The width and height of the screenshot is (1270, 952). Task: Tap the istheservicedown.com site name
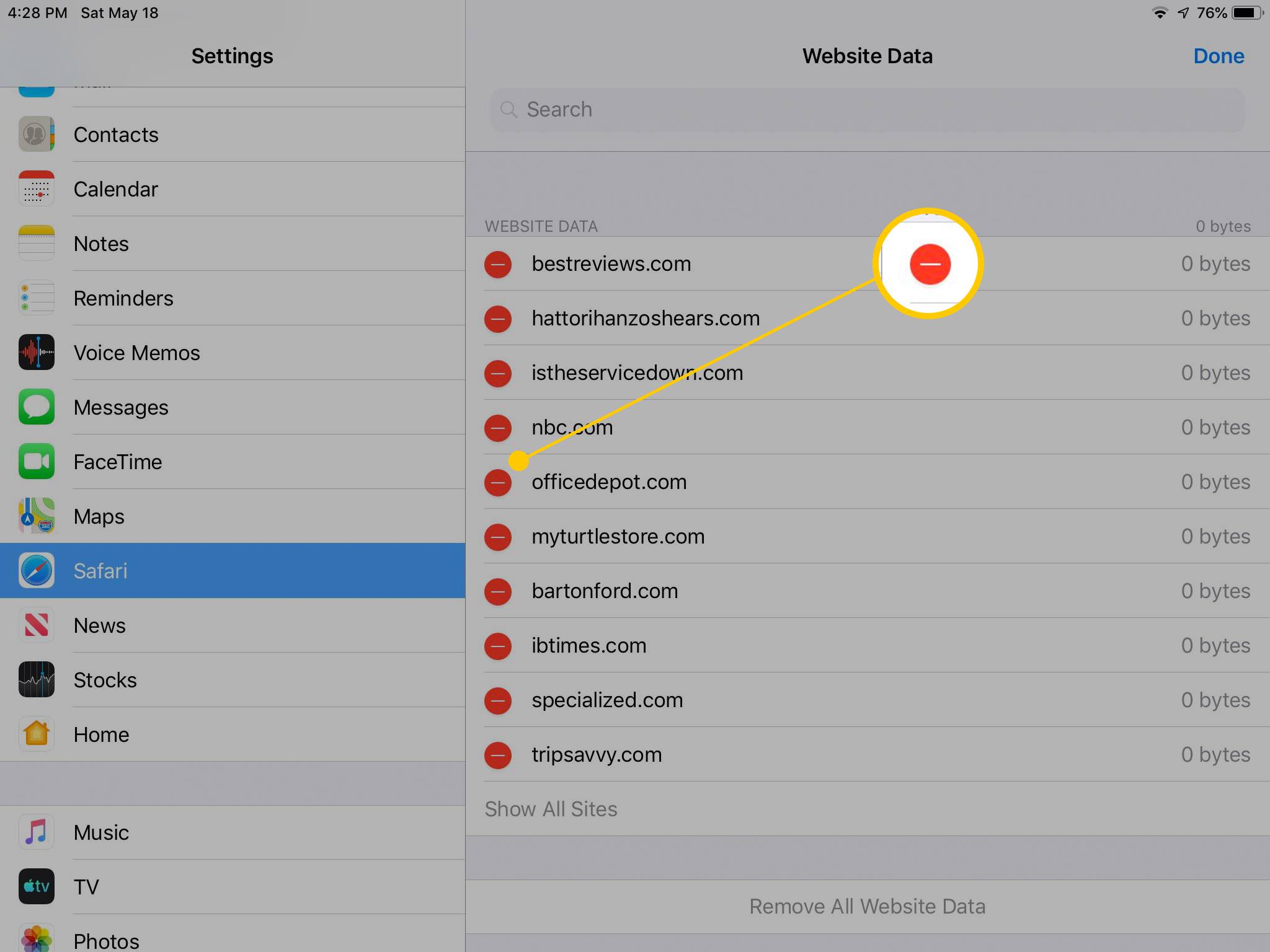click(637, 373)
